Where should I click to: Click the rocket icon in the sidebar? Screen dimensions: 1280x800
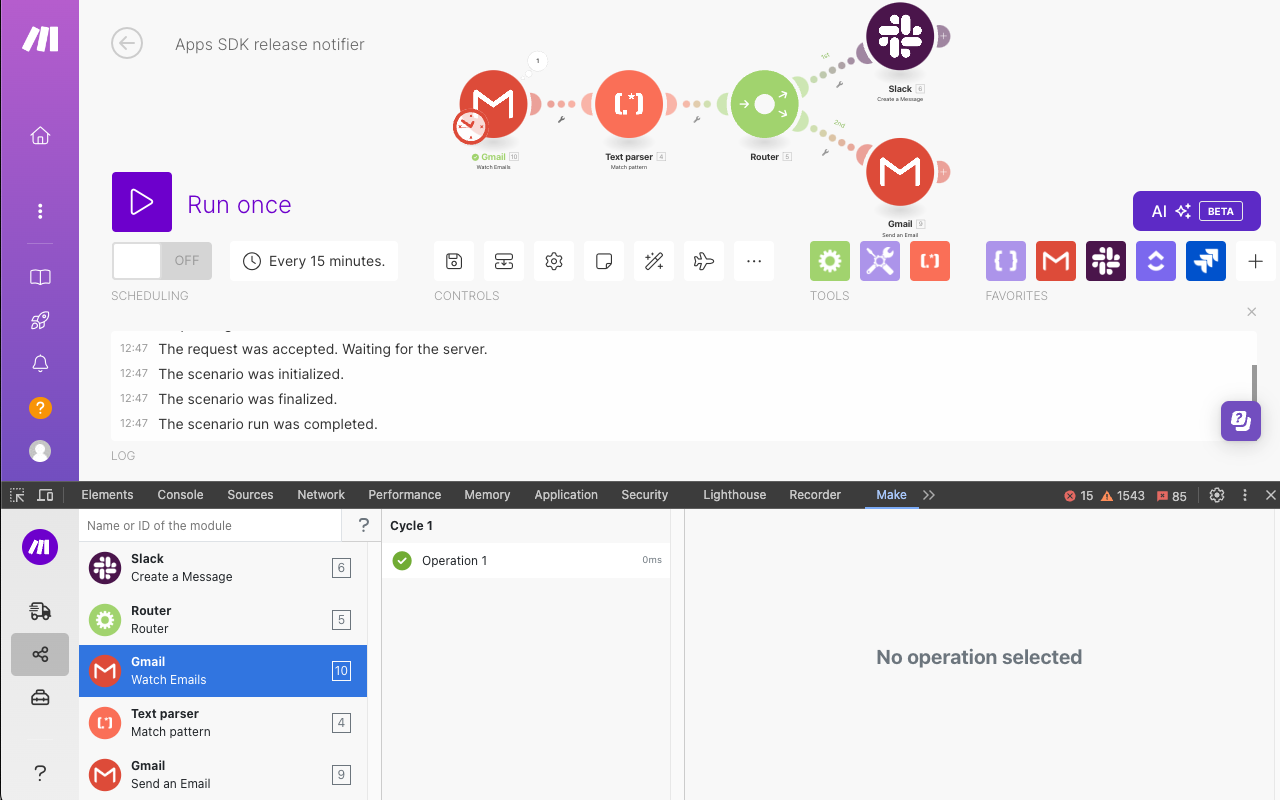pyautogui.click(x=40, y=321)
